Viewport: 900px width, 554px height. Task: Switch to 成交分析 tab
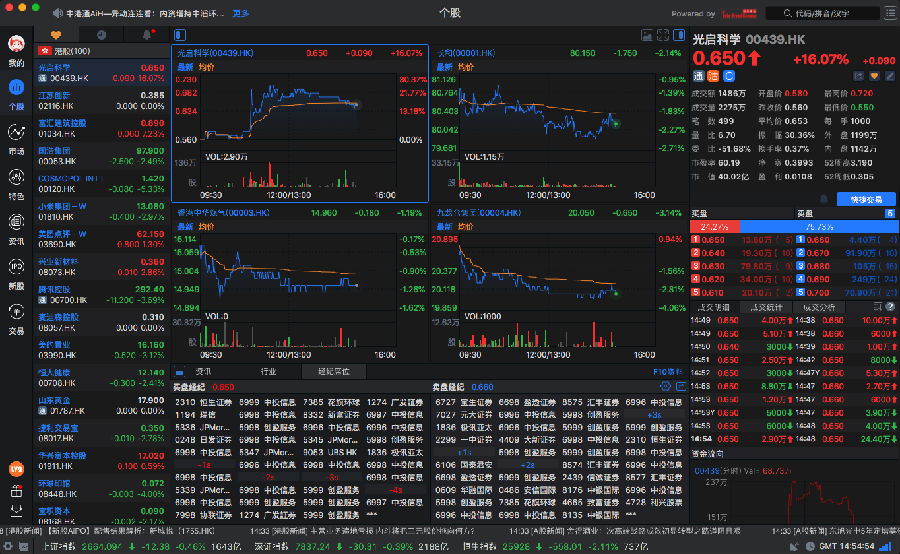coord(818,307)
